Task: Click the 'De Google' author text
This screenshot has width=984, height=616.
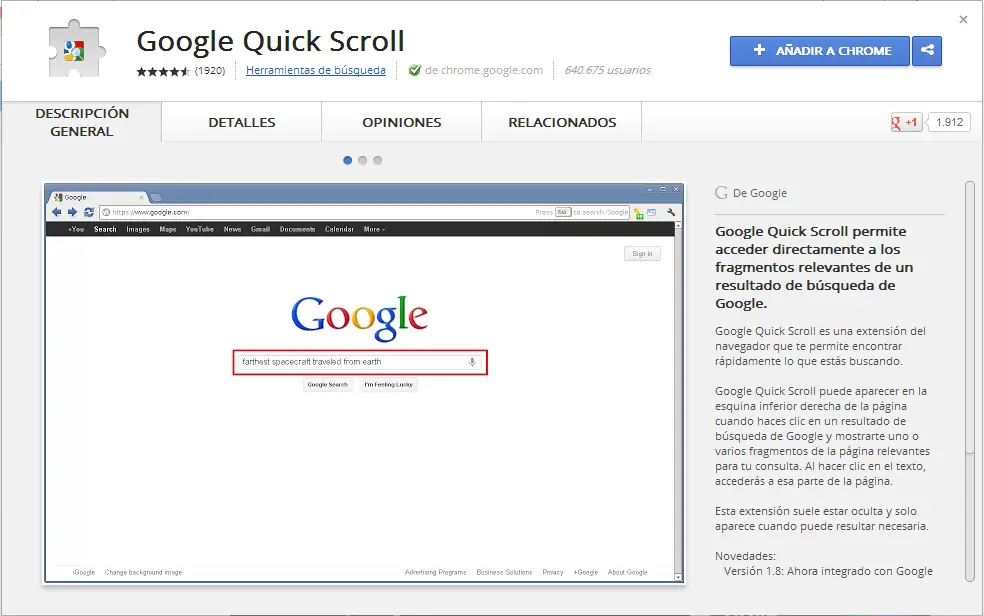Action: pyautogui.click(x=759, y=193)
